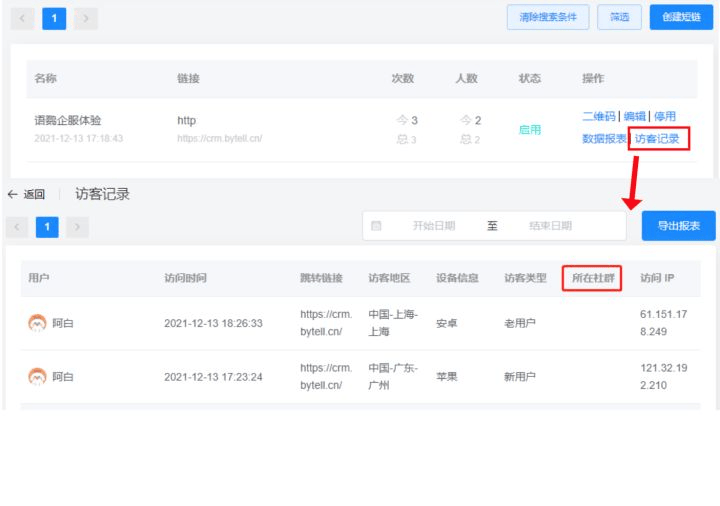Viewport: 720px width, 506px height.
Task: Click the calendar icon in the date range field
Action: [376, 226]
